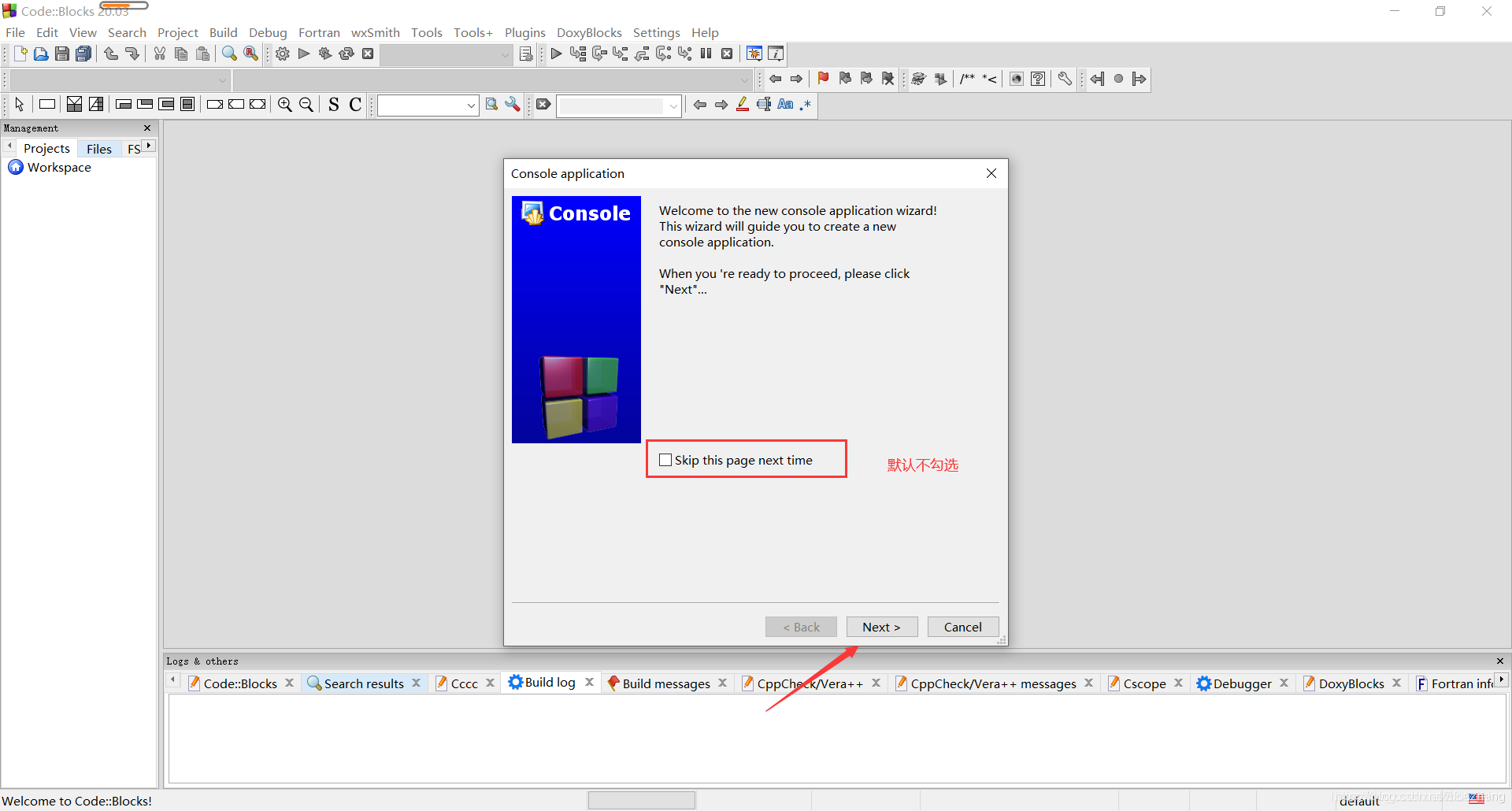Viewport: 1512px width, 811px height.
Task: Open the Settings menu
Action: click(x=657, y=32)
